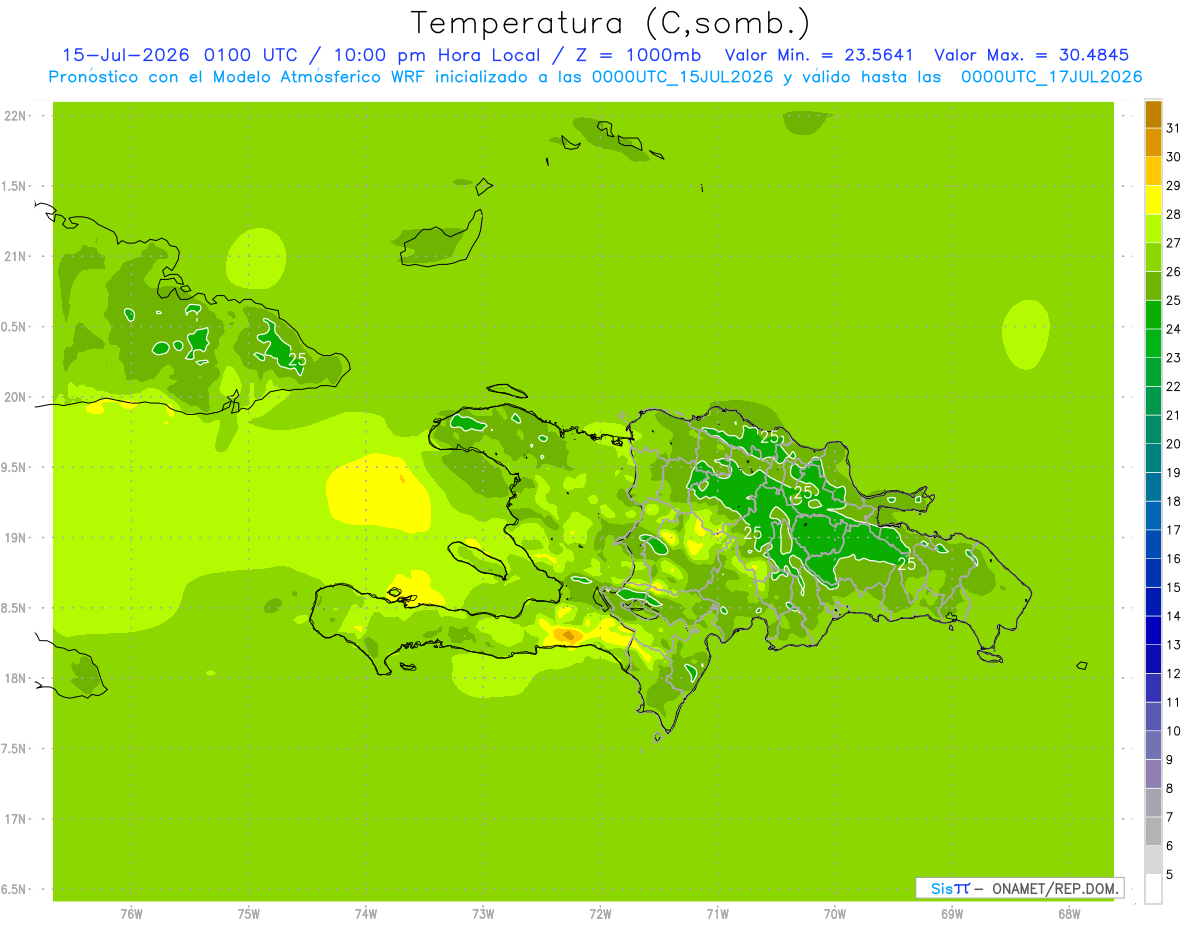
Task: Click the colorbar label '23'
Action: pyautogui.click(x=1173, y=358)
